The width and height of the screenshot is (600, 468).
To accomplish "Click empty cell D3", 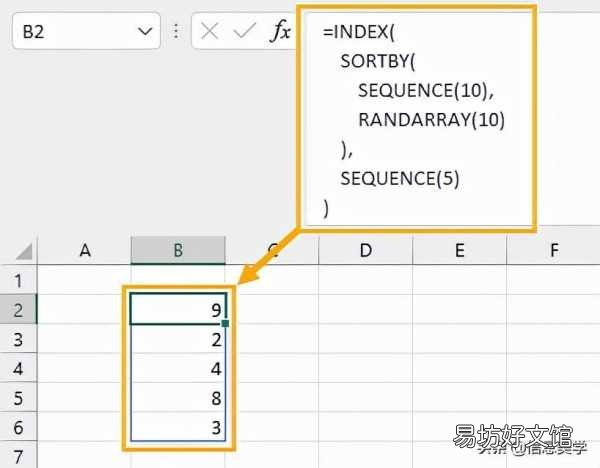I will tap(365, 339).
